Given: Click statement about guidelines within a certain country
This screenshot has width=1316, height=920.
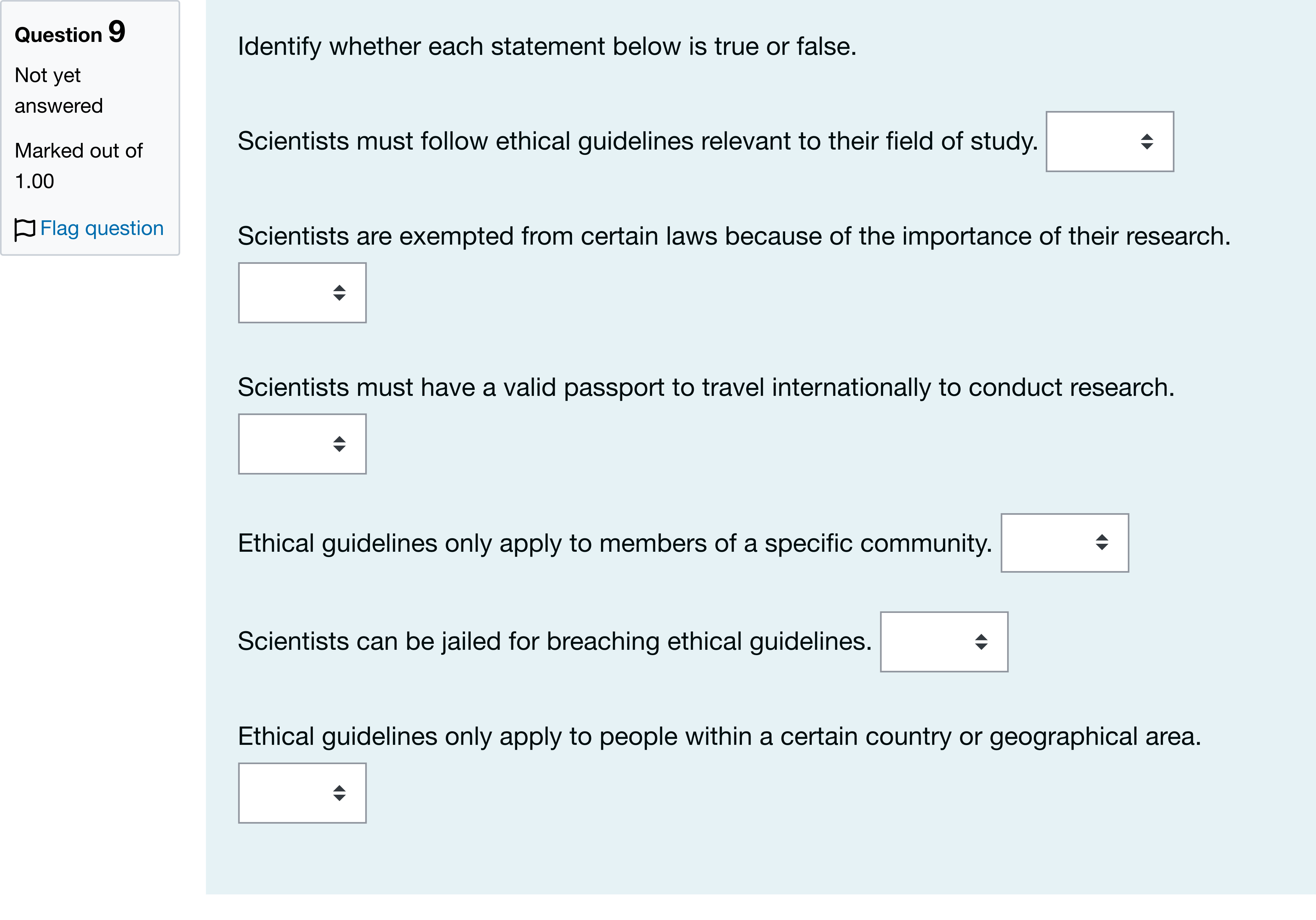Looking at the screenshot, I should (719, 737).
